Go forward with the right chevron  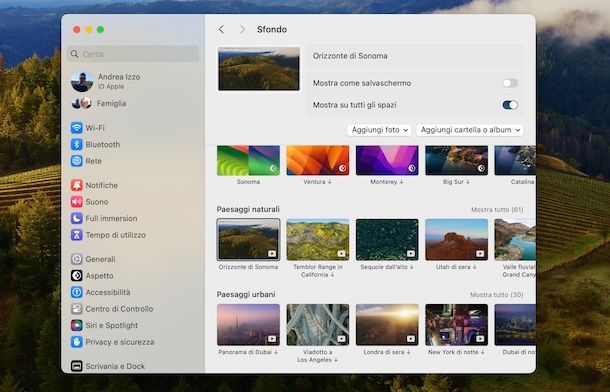click(242, 29)
